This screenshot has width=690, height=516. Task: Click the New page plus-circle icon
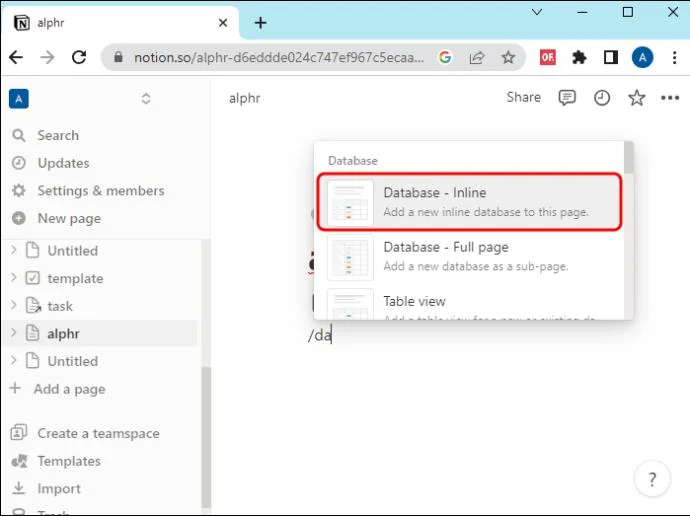[x=18, y=219]
